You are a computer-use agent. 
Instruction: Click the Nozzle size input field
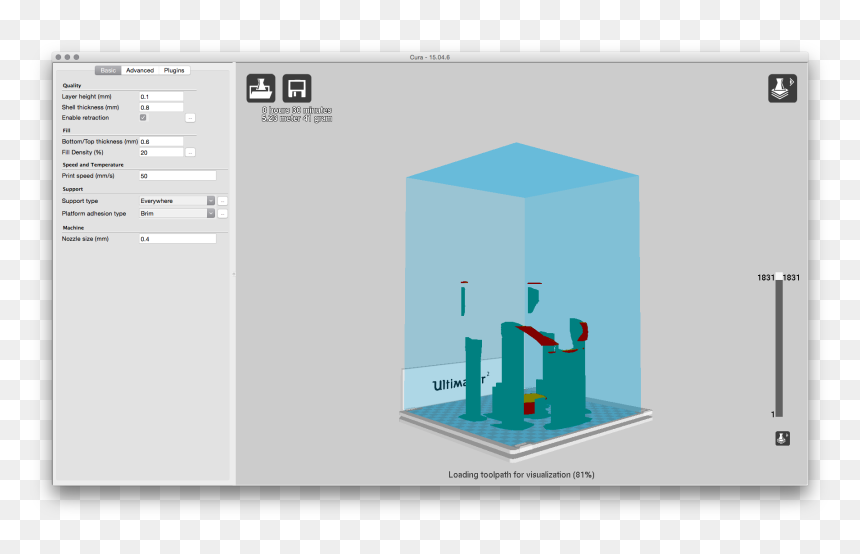(178, 239)
